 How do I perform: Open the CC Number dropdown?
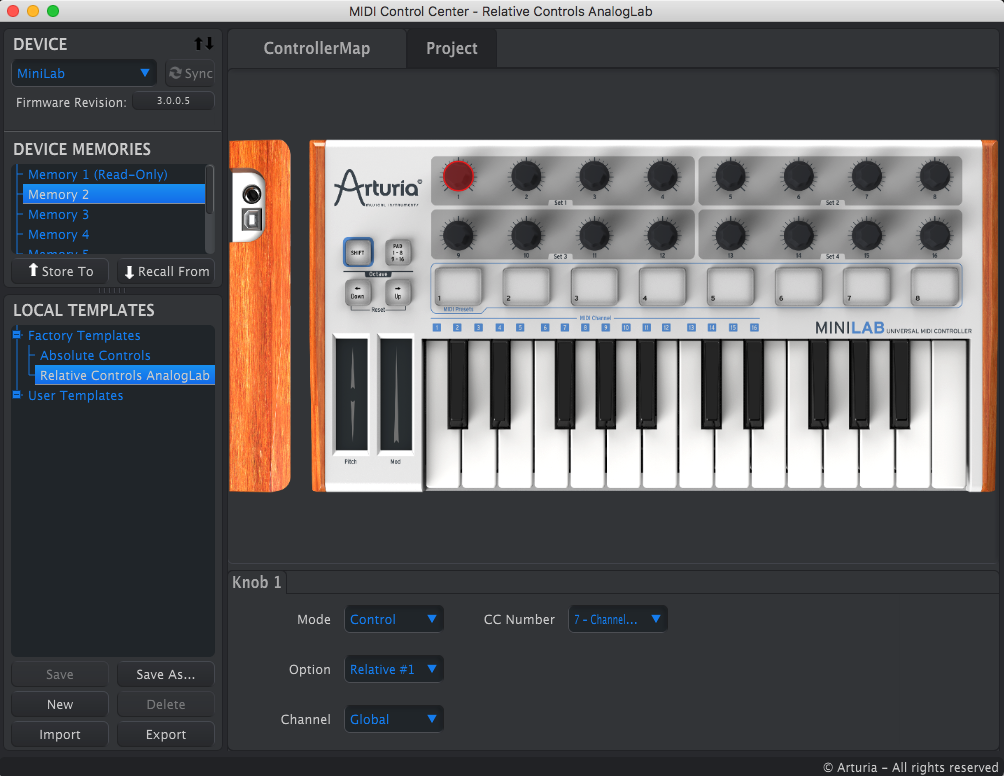click(x=618, y=619)
